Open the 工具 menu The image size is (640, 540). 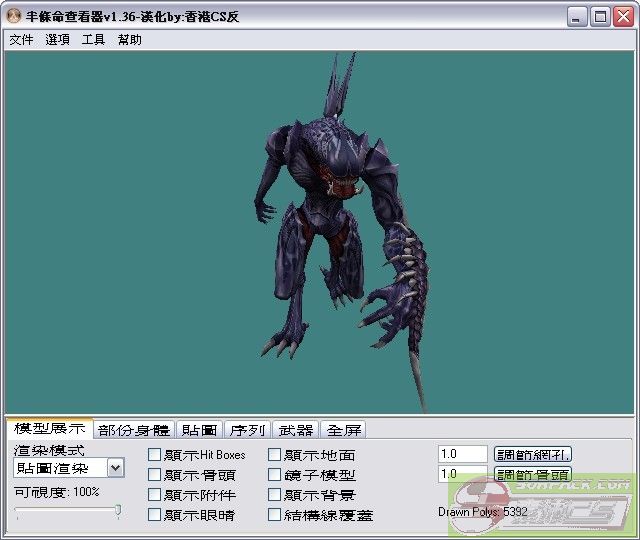pyautogui.click(x=93, y=40)
